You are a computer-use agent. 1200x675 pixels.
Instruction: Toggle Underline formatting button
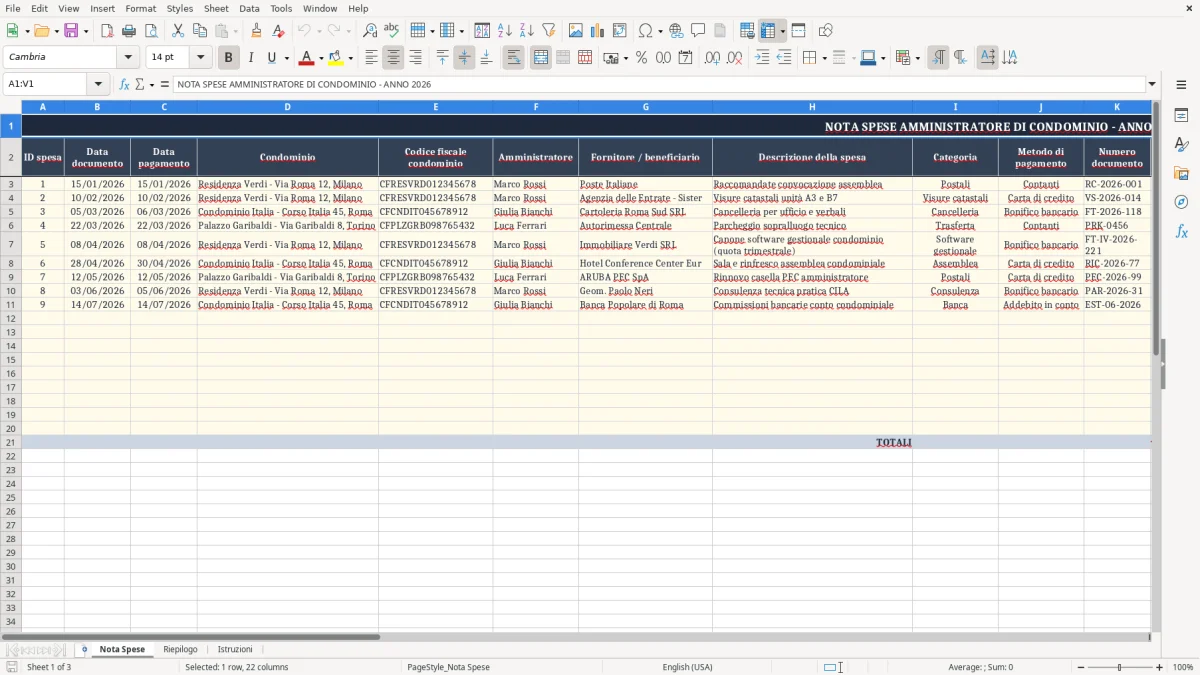point(271,58)
